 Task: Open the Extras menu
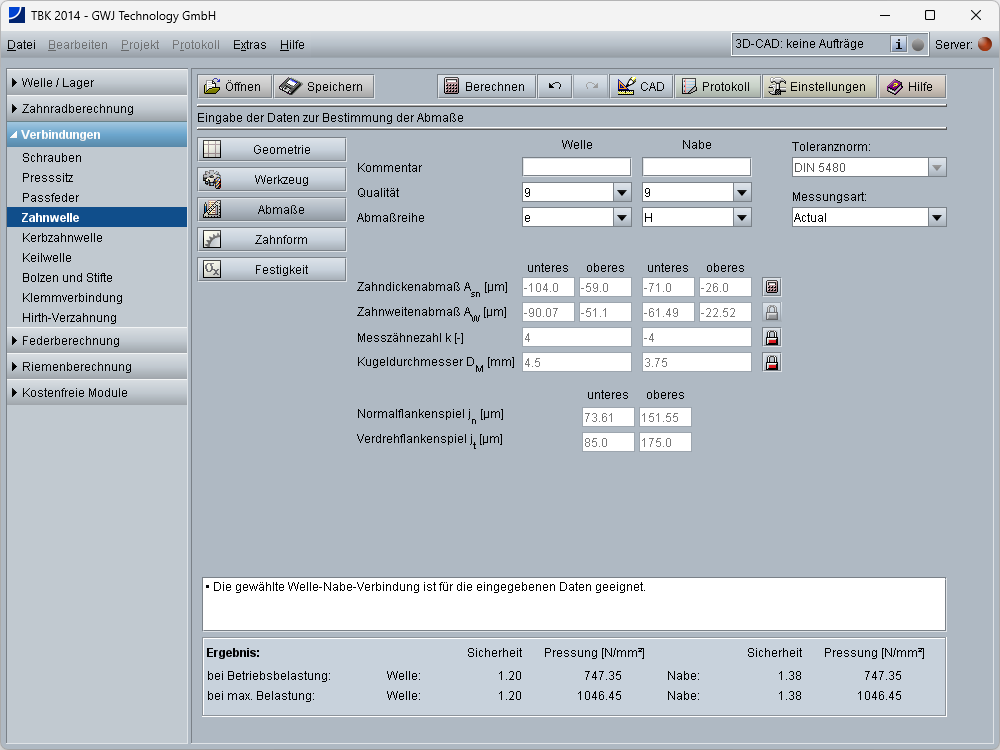[x=250, y=45]
